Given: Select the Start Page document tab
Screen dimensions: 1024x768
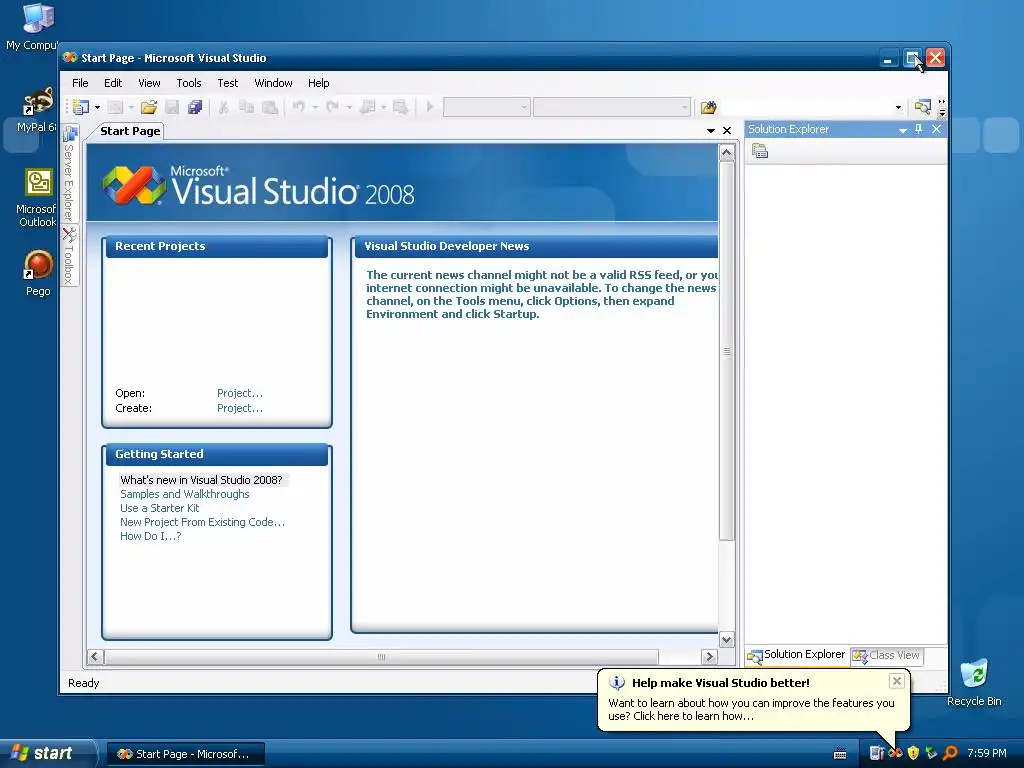Looking at the screenshot, I should point(130,131).
